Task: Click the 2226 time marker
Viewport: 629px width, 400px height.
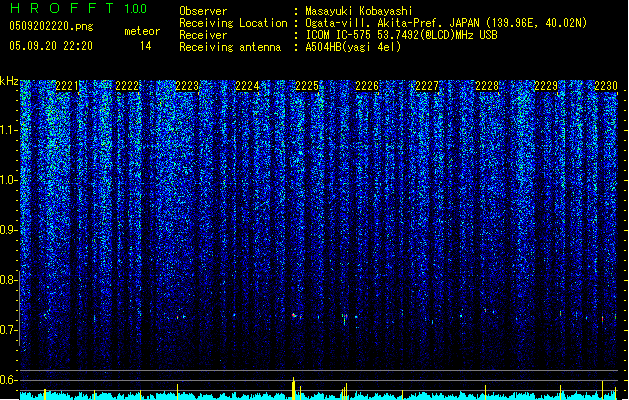Action: point(367,86)
